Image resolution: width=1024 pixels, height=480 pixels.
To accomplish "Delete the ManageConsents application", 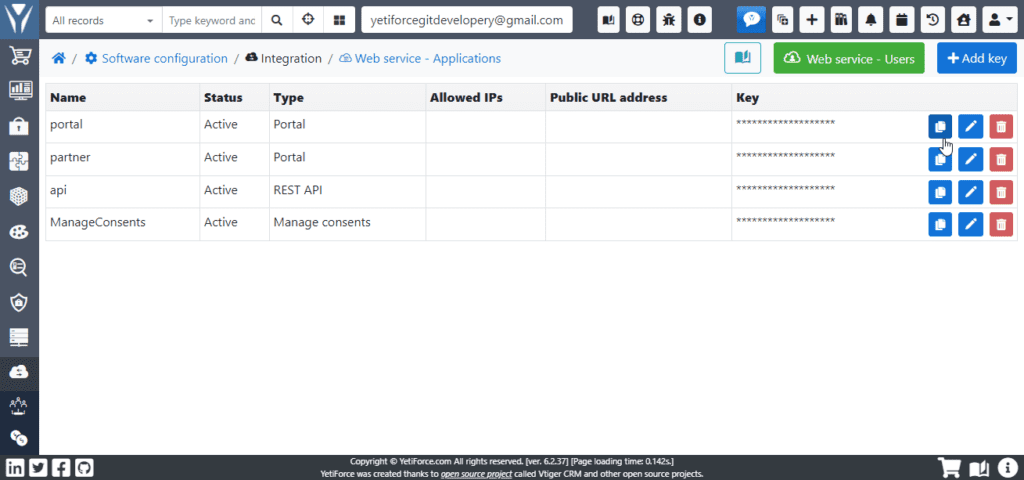I will 1001,225.
